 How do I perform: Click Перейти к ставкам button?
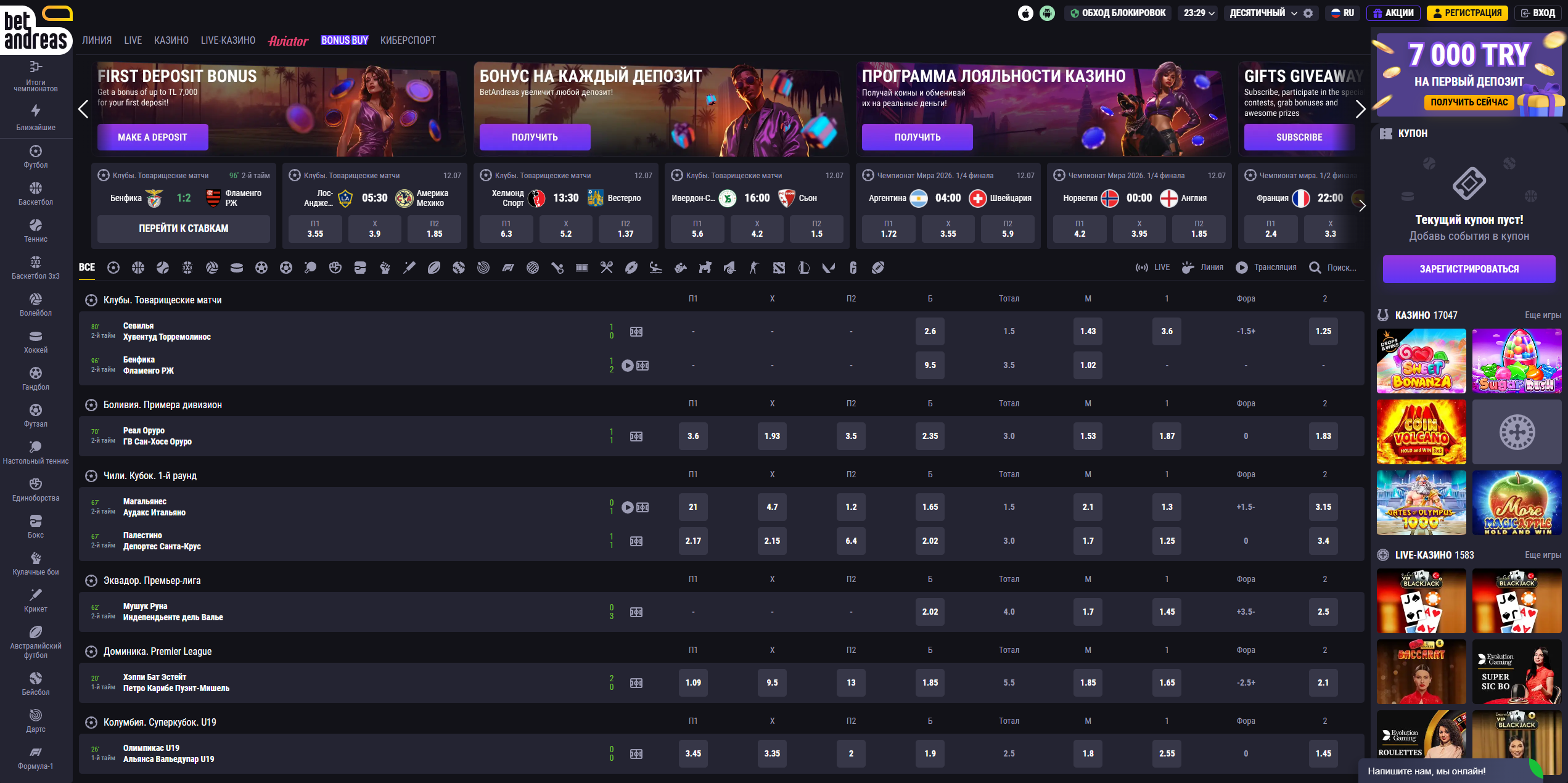[184, 228]
